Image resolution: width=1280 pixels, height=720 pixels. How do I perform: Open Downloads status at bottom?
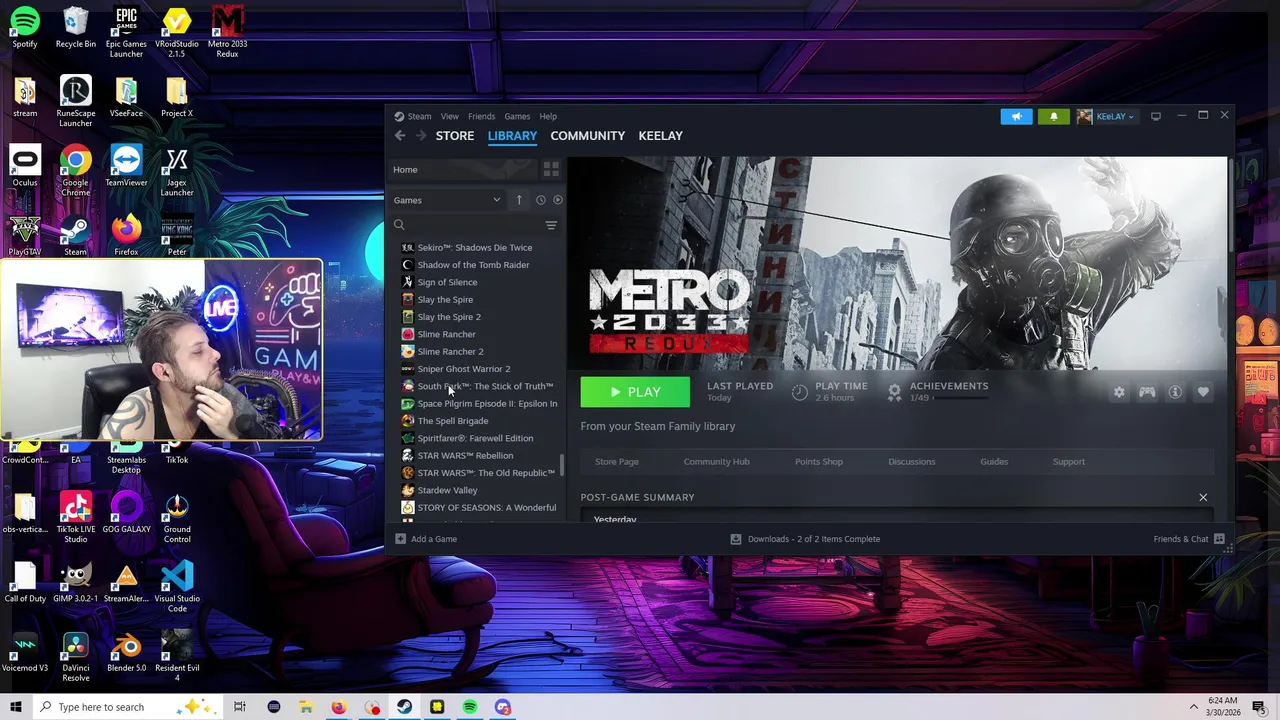click(805, 539)
